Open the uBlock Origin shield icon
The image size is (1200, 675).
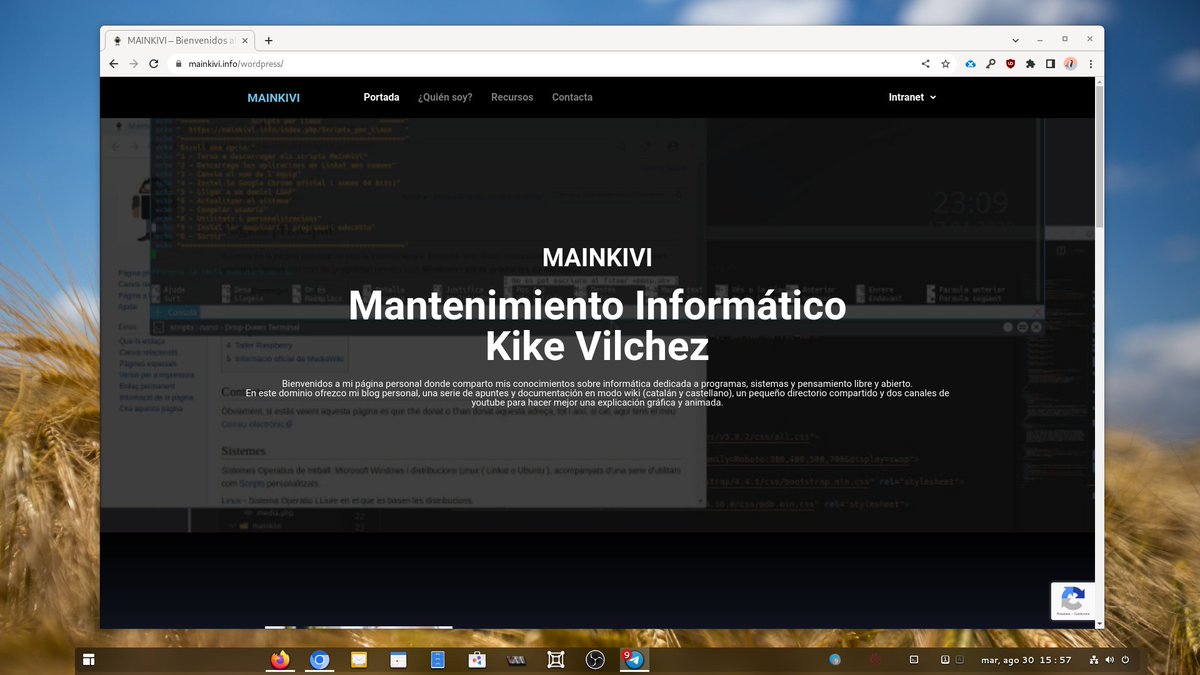1010,63
